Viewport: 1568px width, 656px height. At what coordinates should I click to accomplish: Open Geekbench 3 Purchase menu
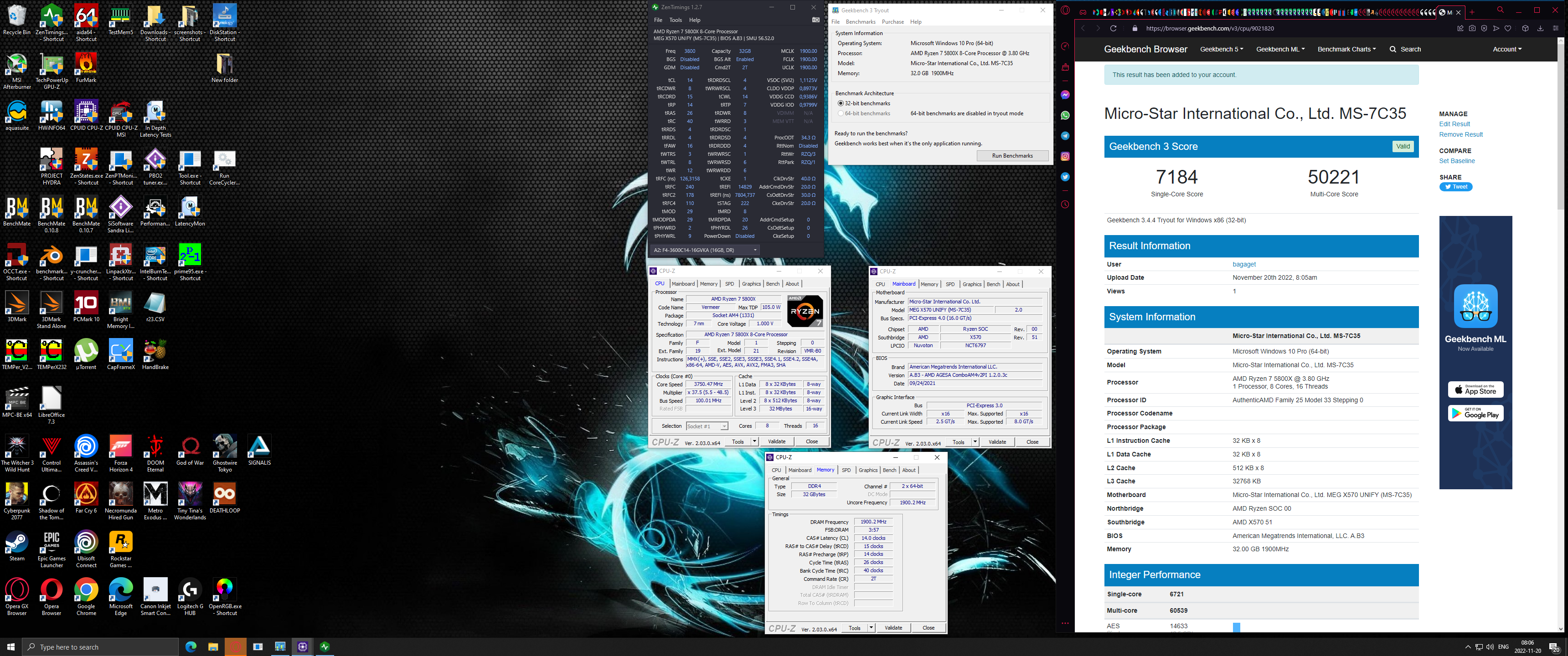(892, 22)
